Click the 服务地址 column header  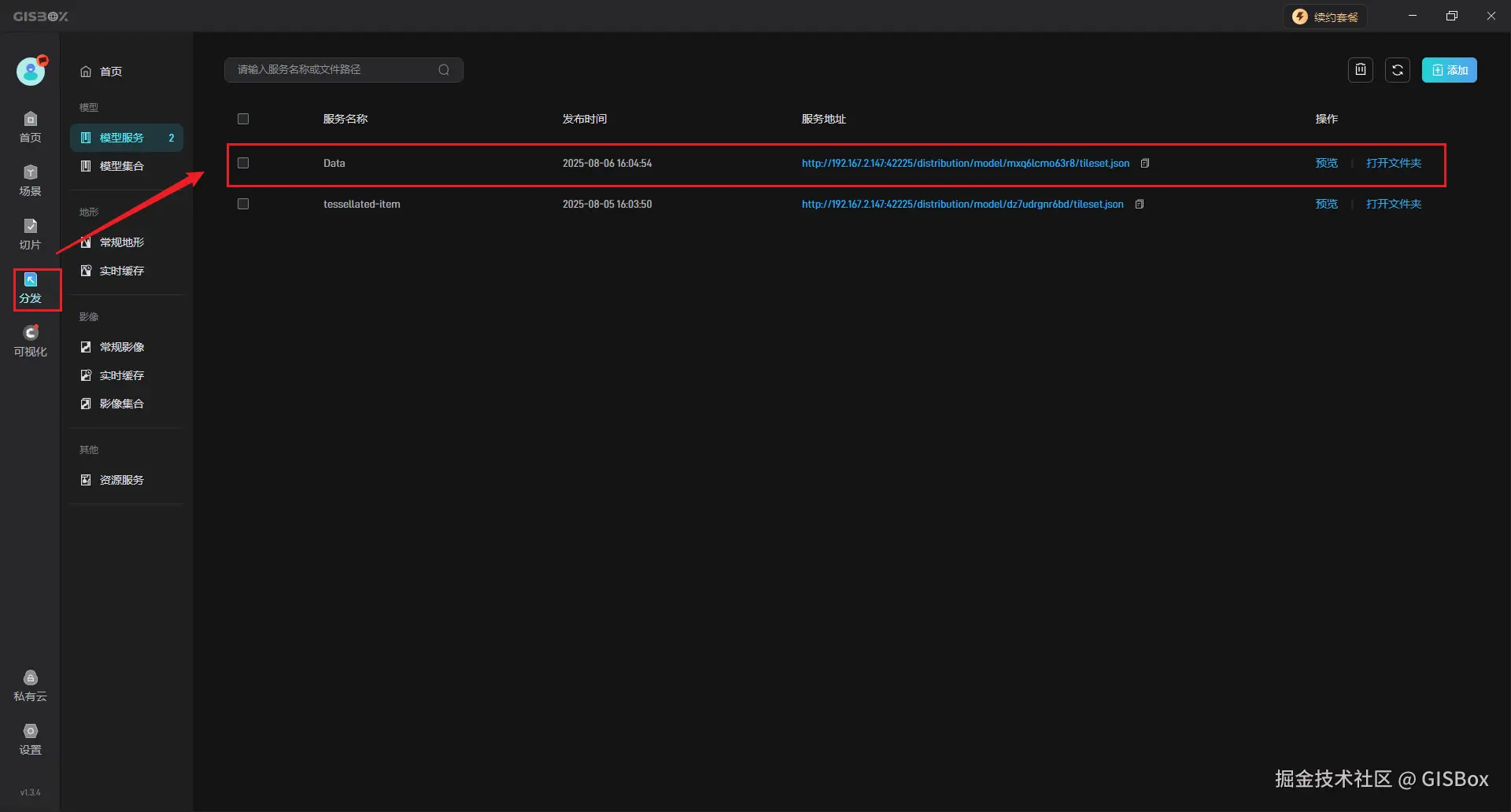point(824,119)
